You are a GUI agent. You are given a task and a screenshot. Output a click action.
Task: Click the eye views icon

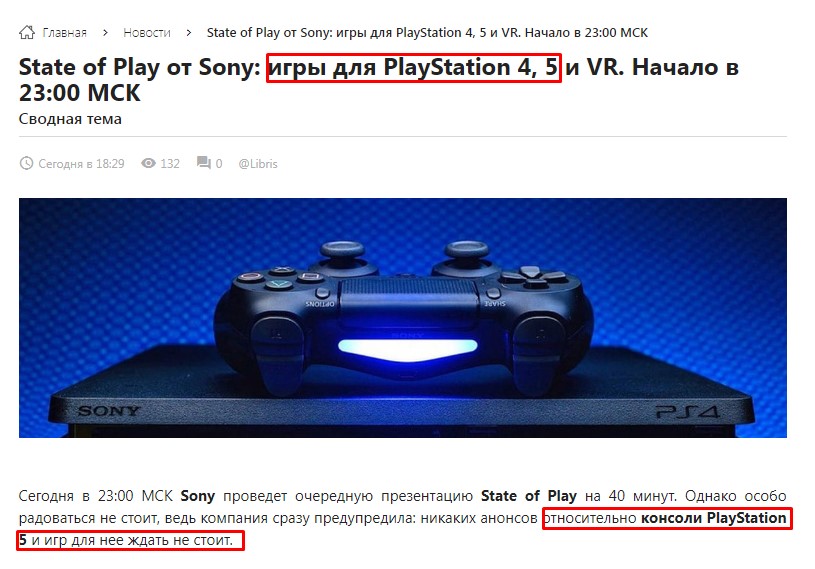point(148,163)
